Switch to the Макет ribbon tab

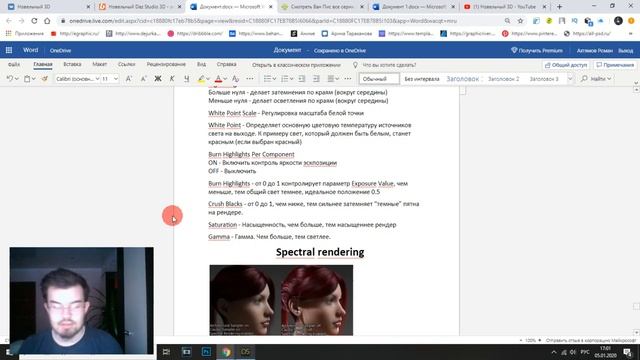(100, 64)
